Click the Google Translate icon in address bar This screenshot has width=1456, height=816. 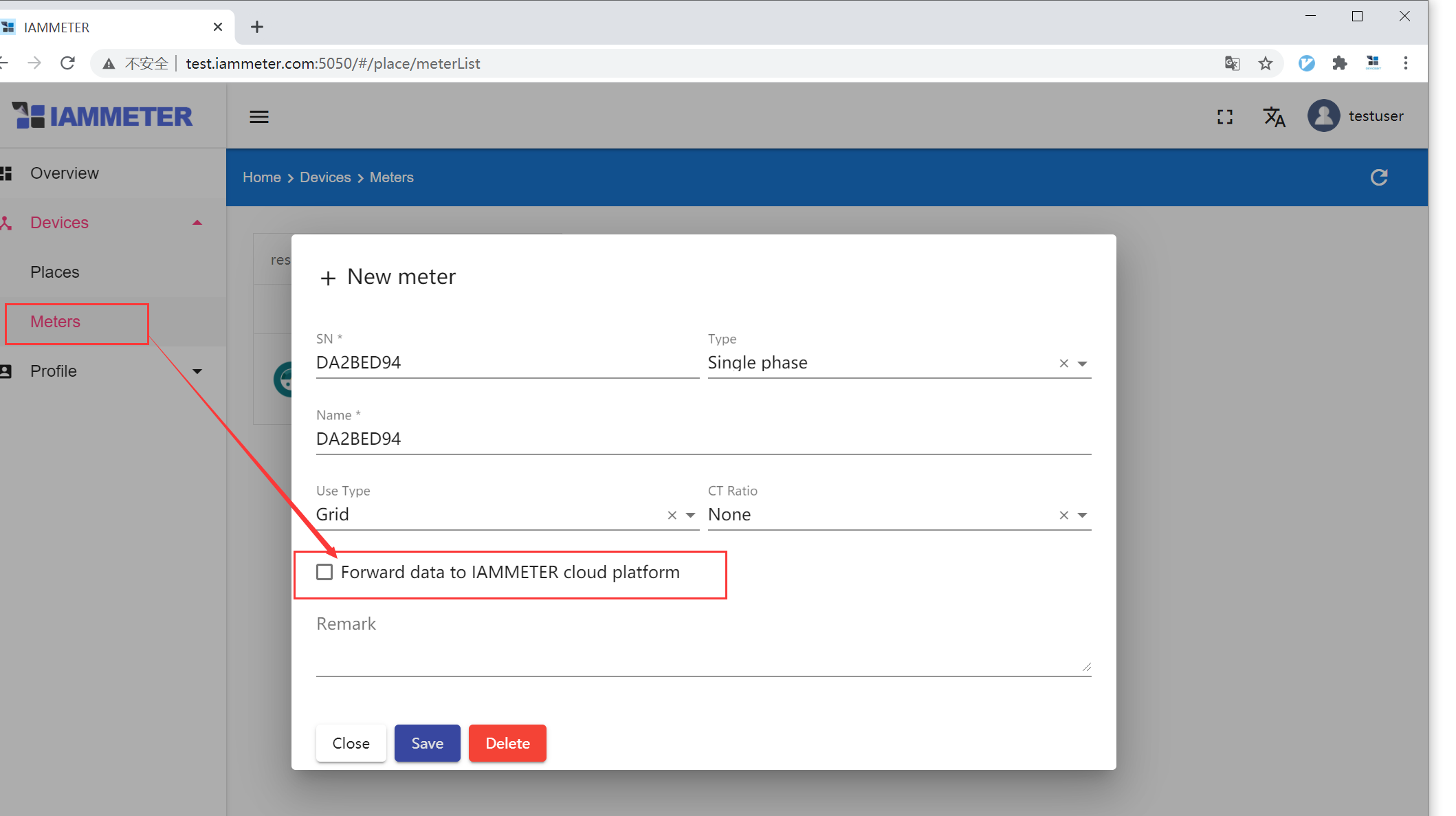(x=1232, y=63)
